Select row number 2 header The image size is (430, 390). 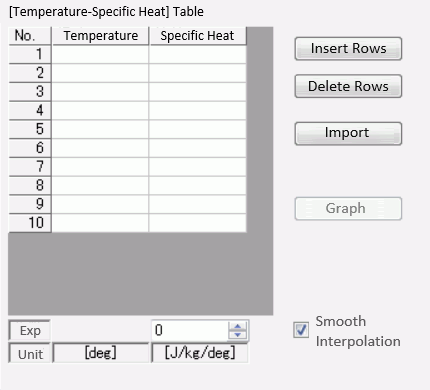point(30,73)
